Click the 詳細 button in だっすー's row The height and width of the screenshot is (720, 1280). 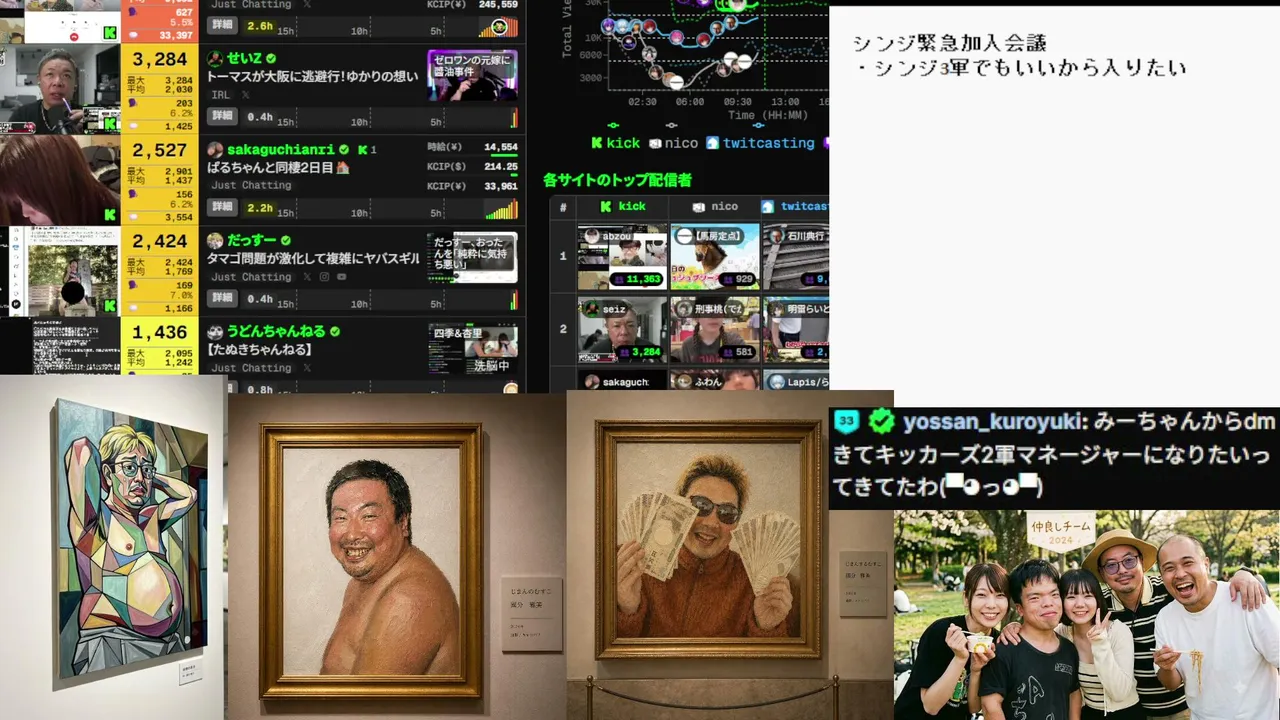point(222,299)
